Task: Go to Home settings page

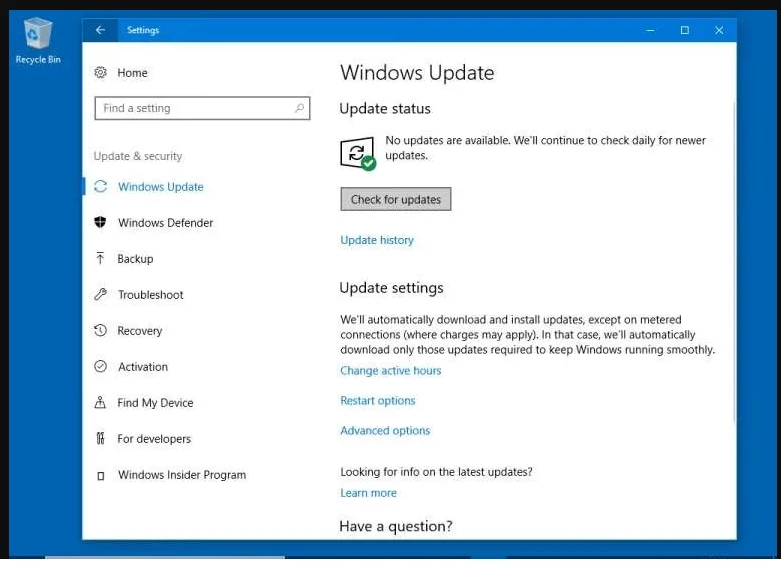Action: pos(132,73)
